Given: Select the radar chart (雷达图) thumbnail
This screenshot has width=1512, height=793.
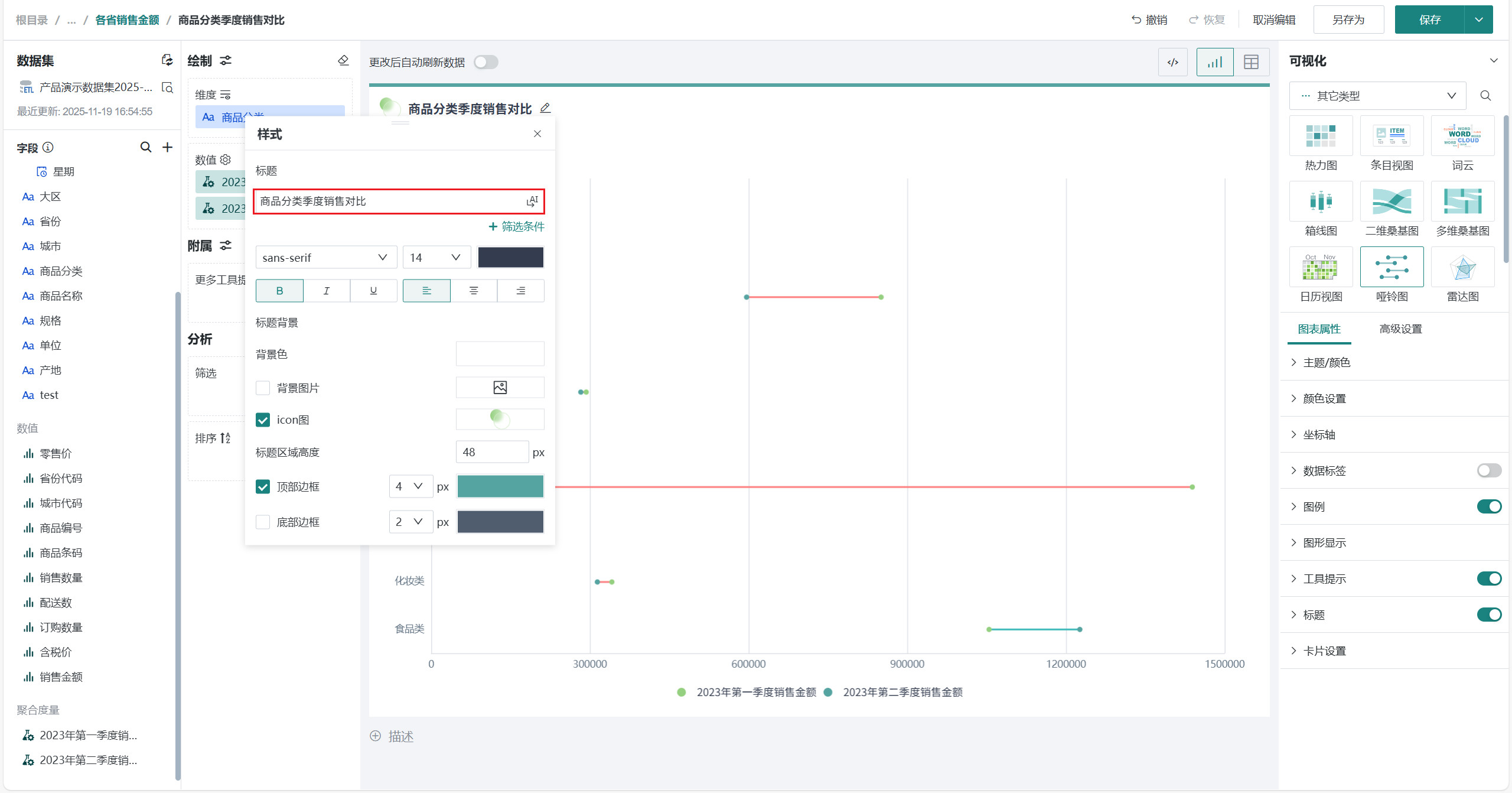Looking at the screenshot, I should (x=1462, y=267).
